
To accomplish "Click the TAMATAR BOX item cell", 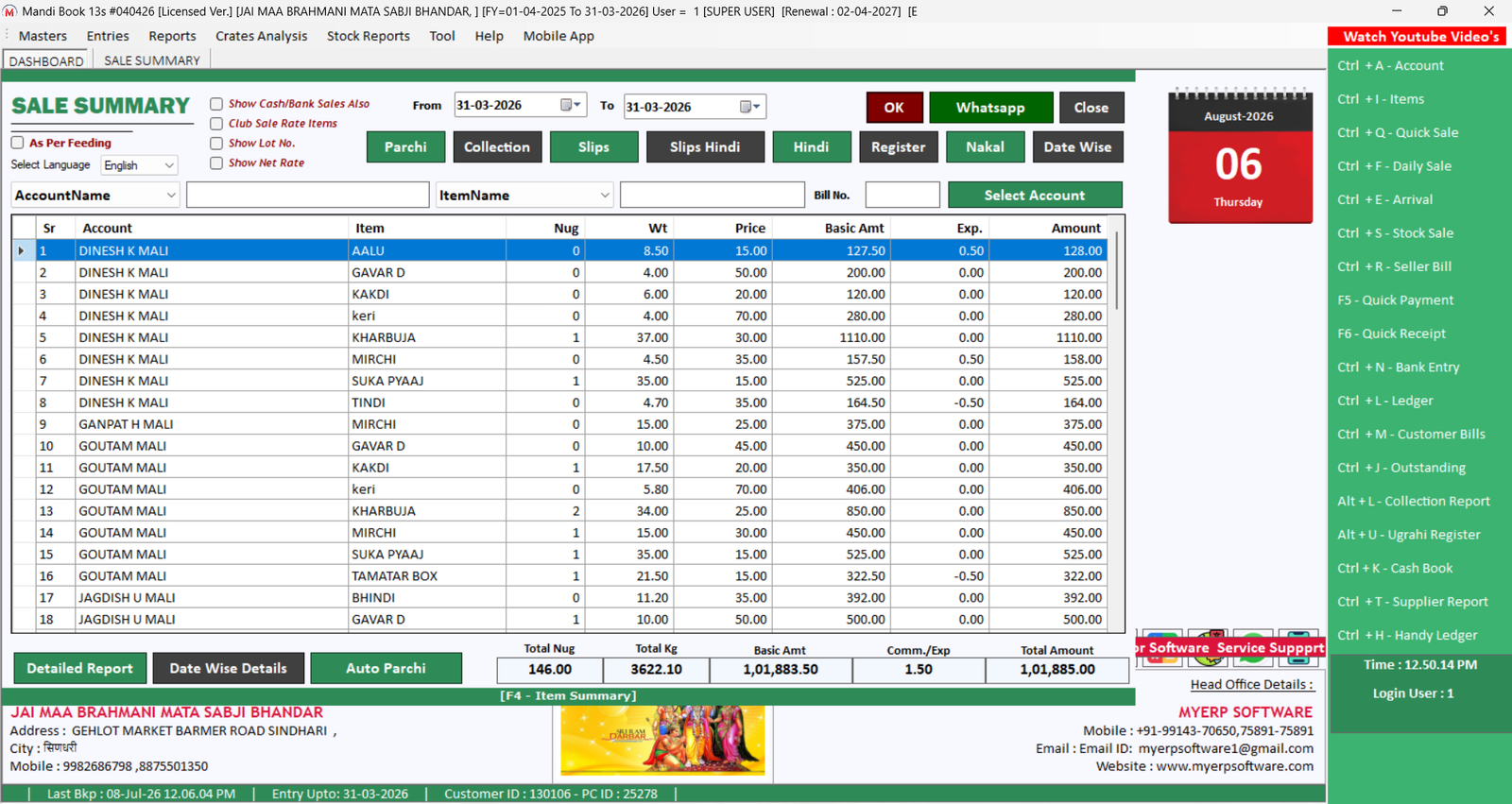I will [x=427, y=575].
